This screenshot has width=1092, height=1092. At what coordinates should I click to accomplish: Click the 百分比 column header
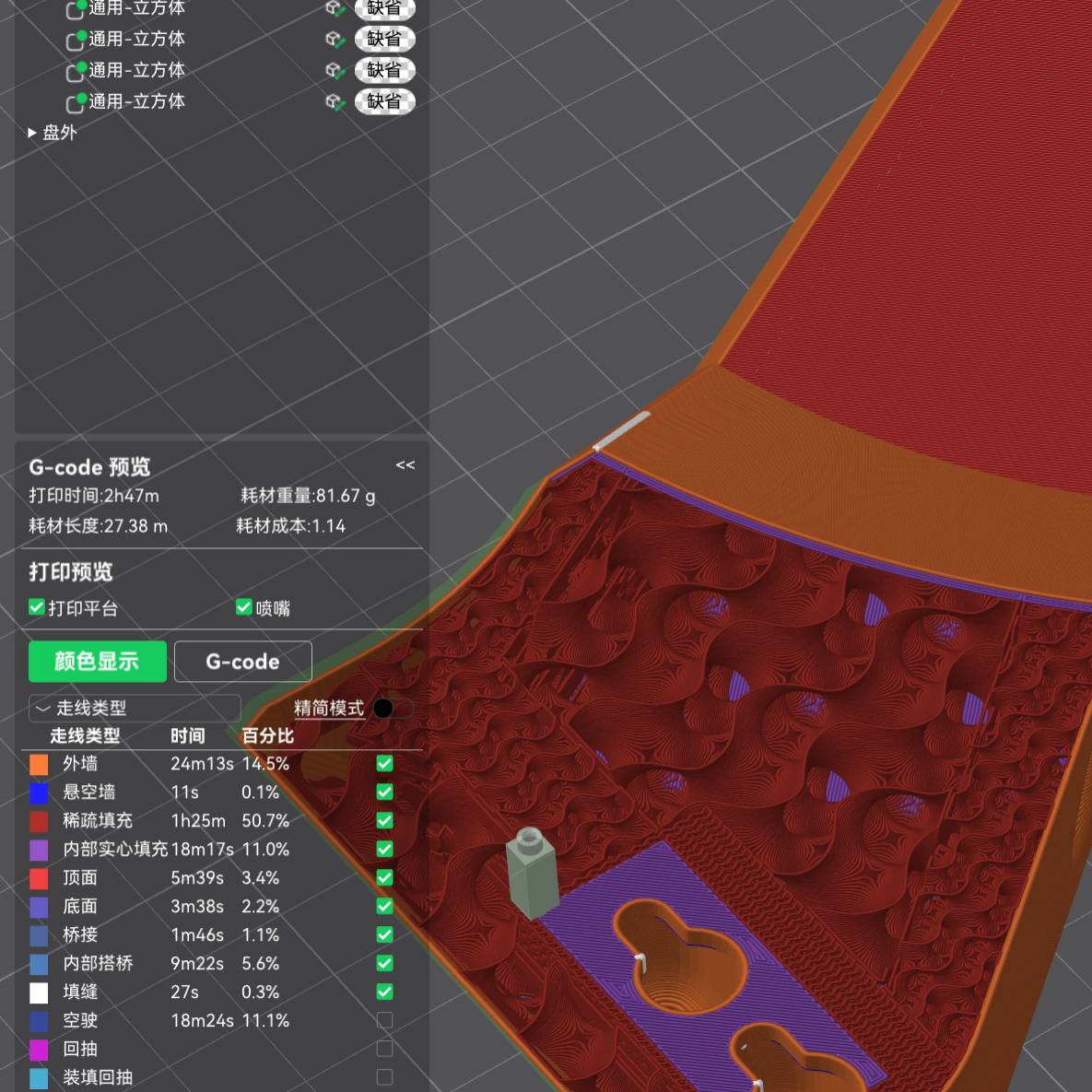(267, 735)
